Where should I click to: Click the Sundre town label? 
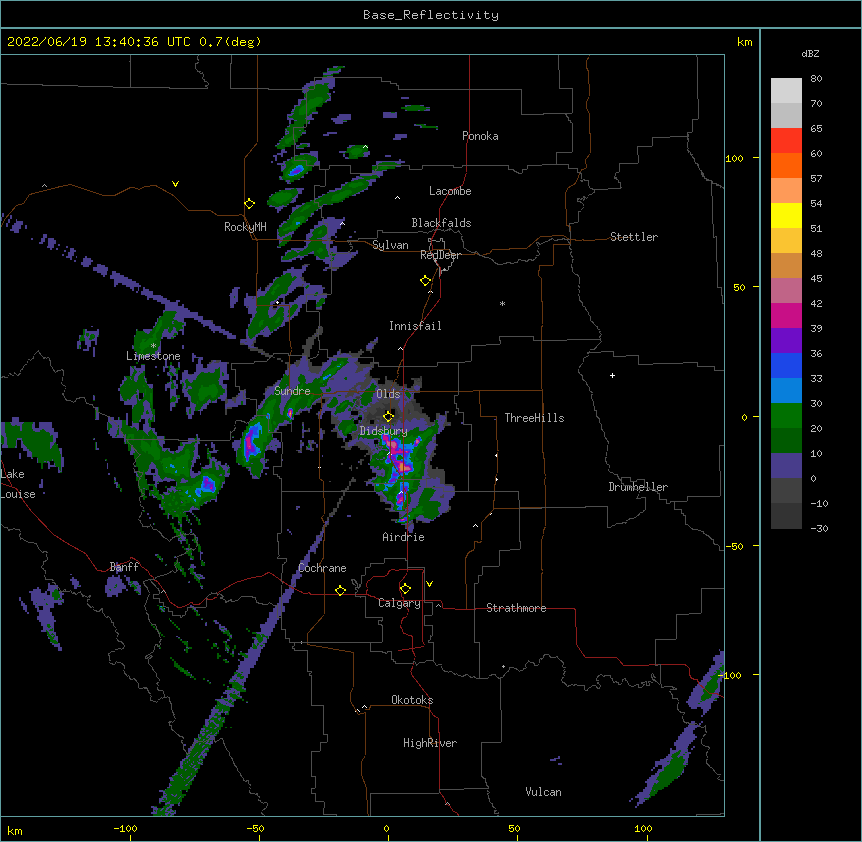[x=292, y=391]
